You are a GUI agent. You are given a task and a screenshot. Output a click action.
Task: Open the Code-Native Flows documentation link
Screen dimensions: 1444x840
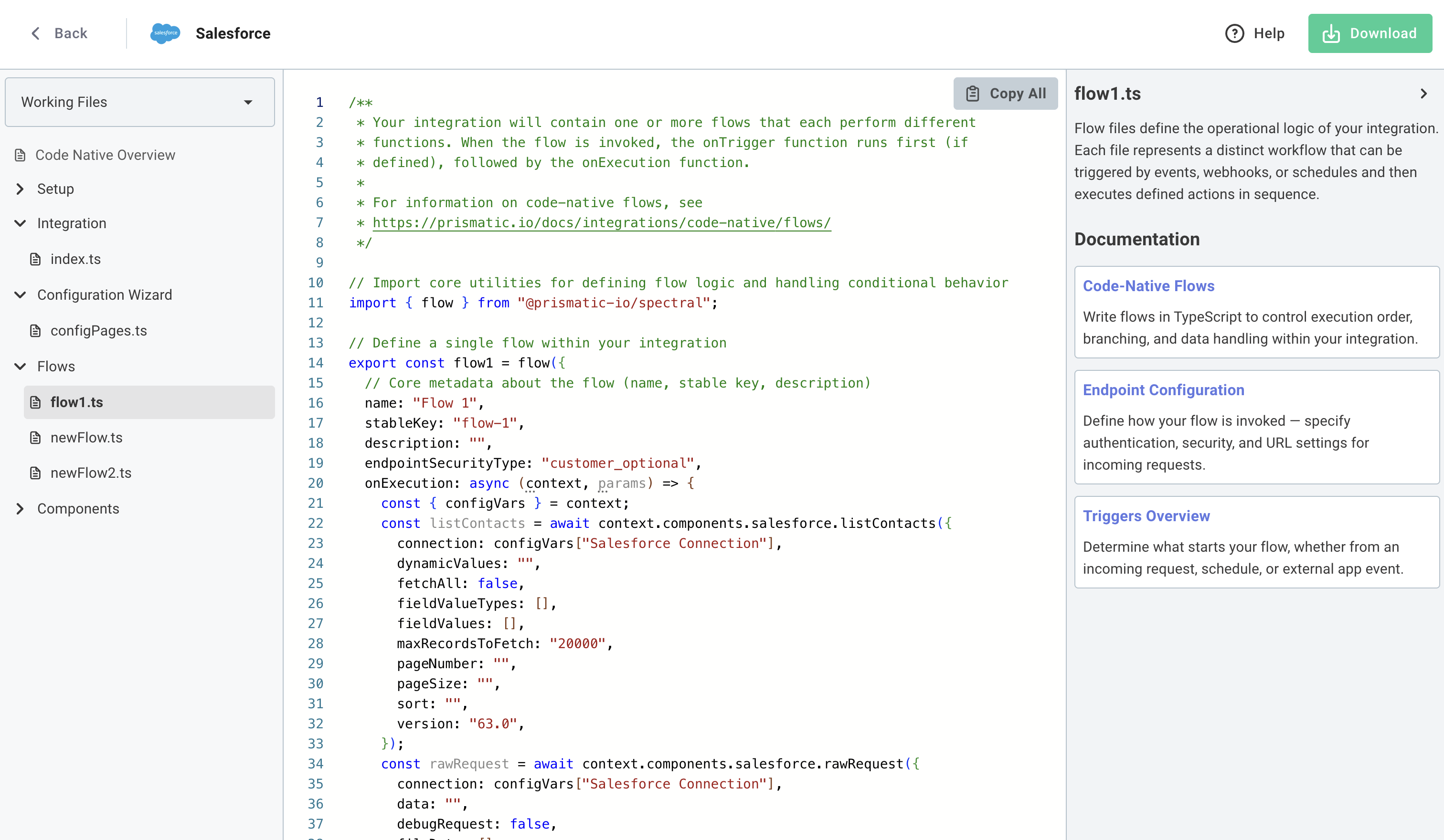[x=1148, y=286]
